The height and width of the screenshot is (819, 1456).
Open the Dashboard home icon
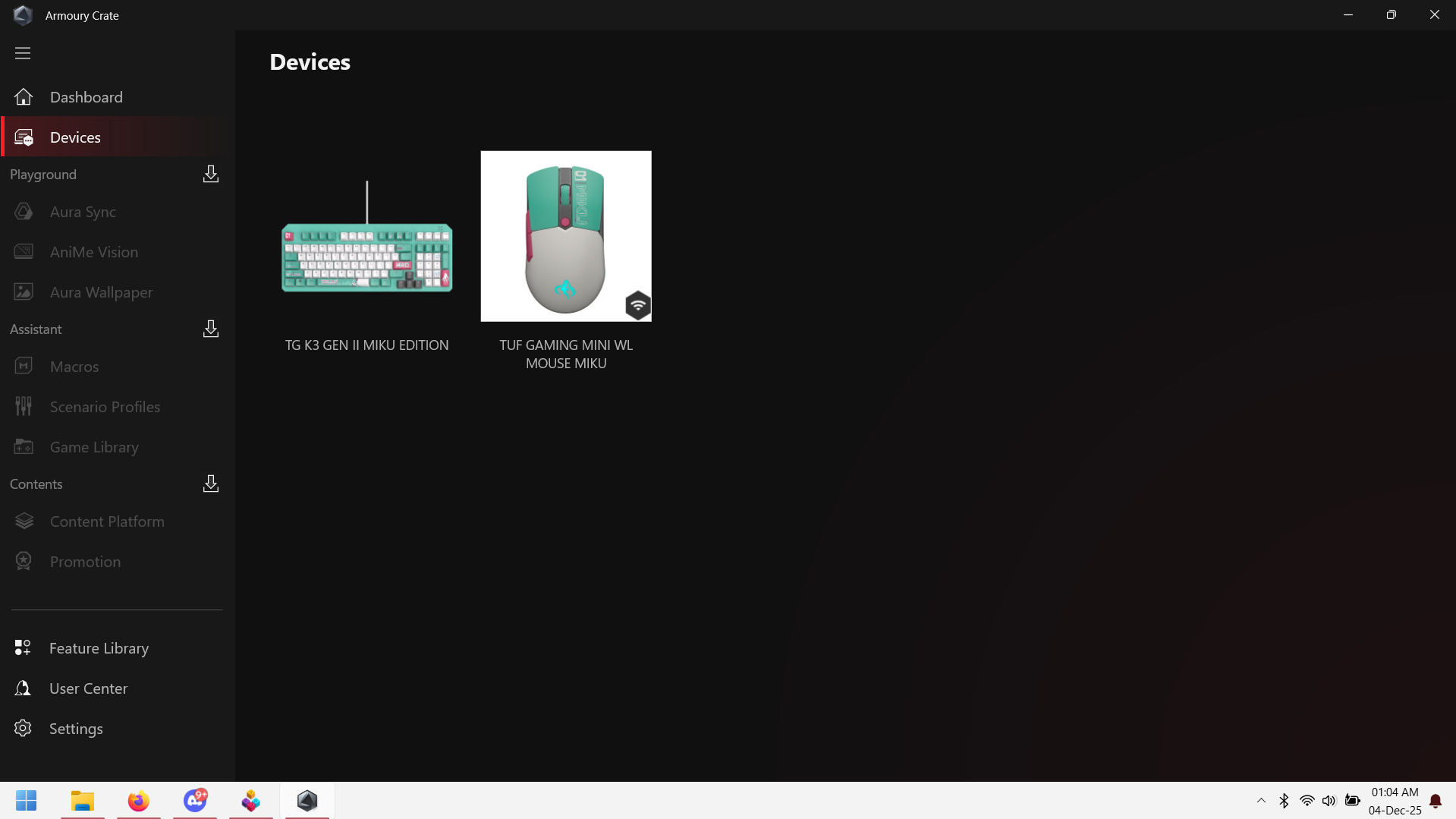24,97
